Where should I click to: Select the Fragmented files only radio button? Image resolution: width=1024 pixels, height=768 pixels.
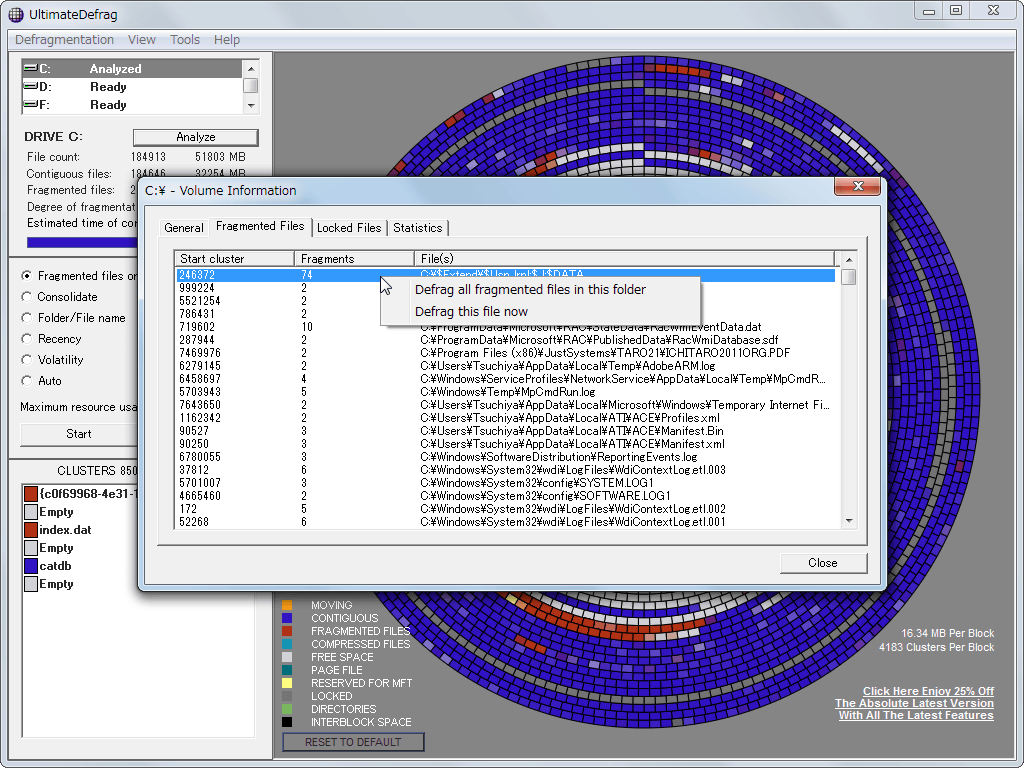[x=26, y=276]
